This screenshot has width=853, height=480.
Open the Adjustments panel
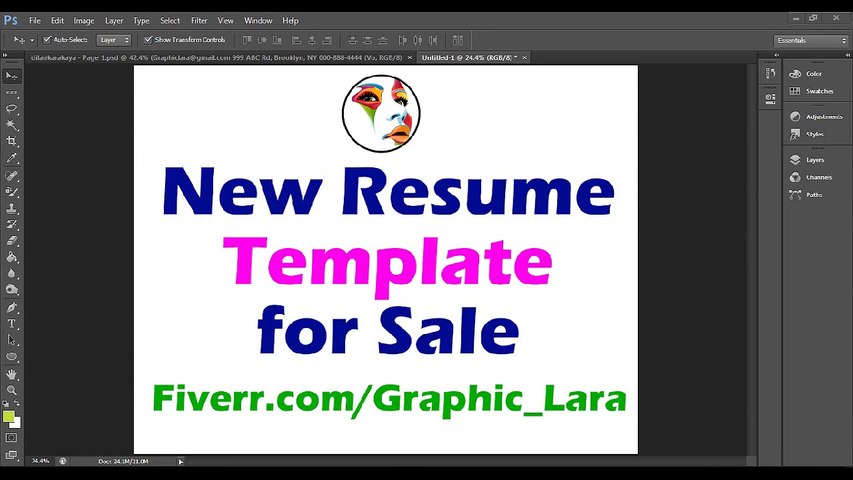pyautogui.click(x=814, y=116)
